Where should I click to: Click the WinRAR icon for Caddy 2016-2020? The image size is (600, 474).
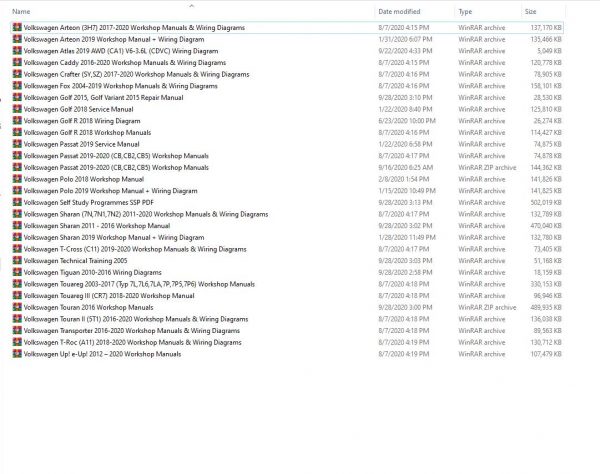(17, 62)
